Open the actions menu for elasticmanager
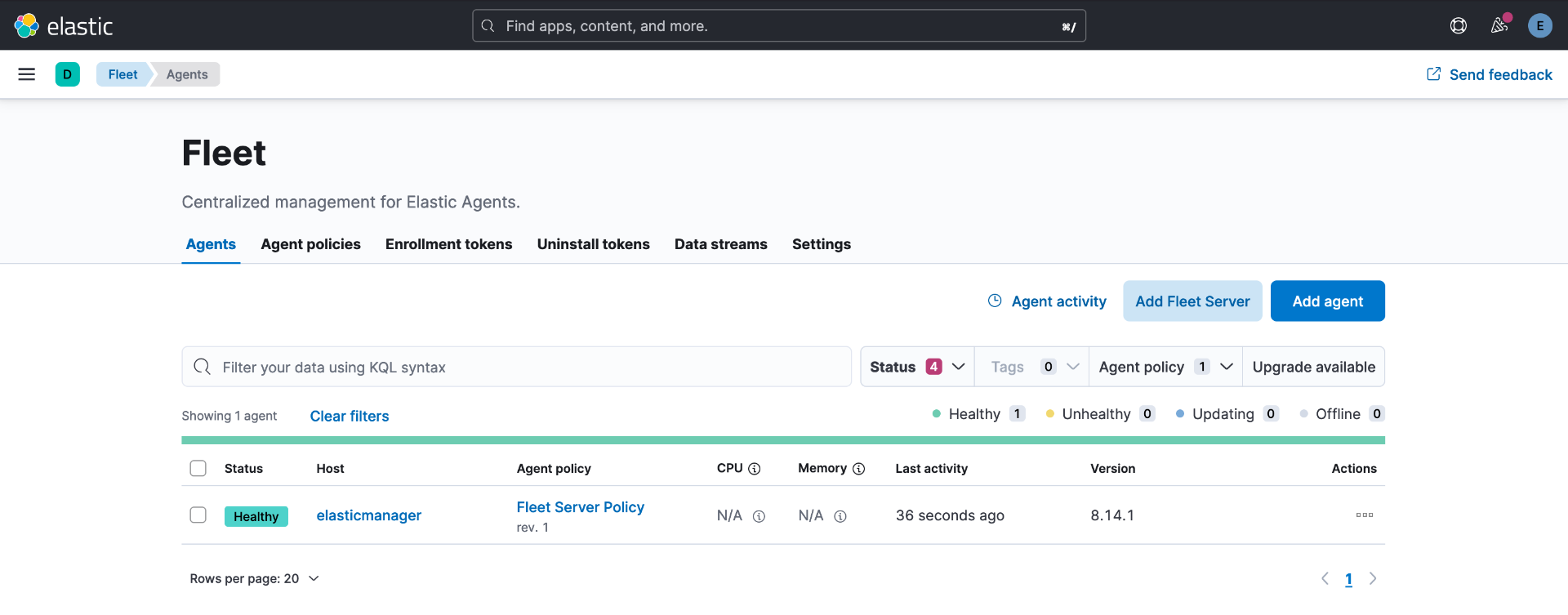 [x=1365, y=515]
